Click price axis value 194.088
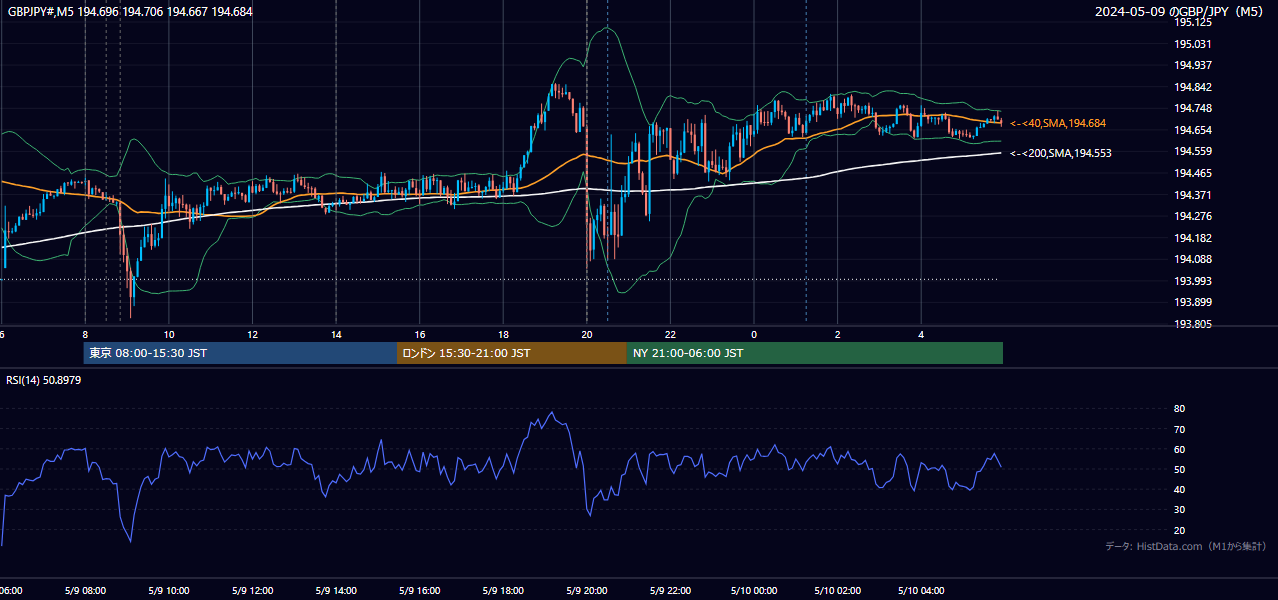The image size is (1278, 600). tap(1192, 259)
